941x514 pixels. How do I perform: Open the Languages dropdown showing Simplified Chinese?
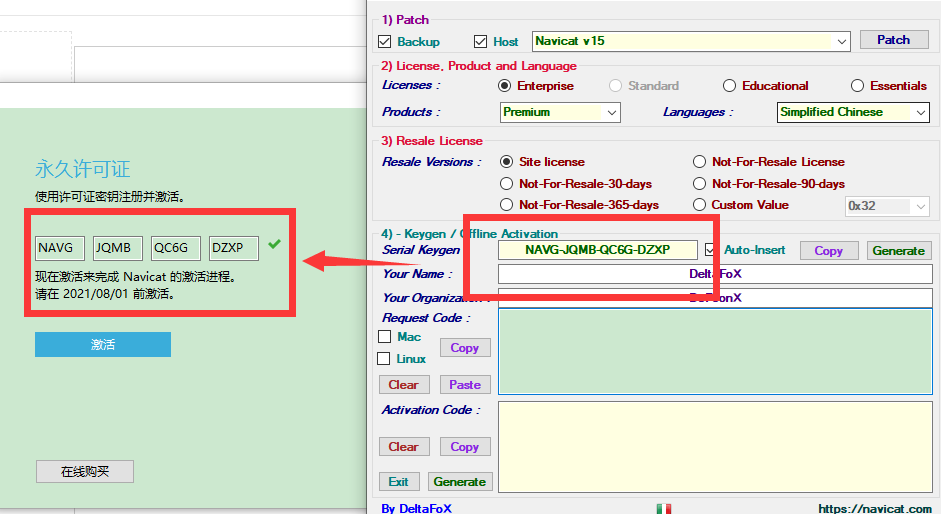pos(853,112)
